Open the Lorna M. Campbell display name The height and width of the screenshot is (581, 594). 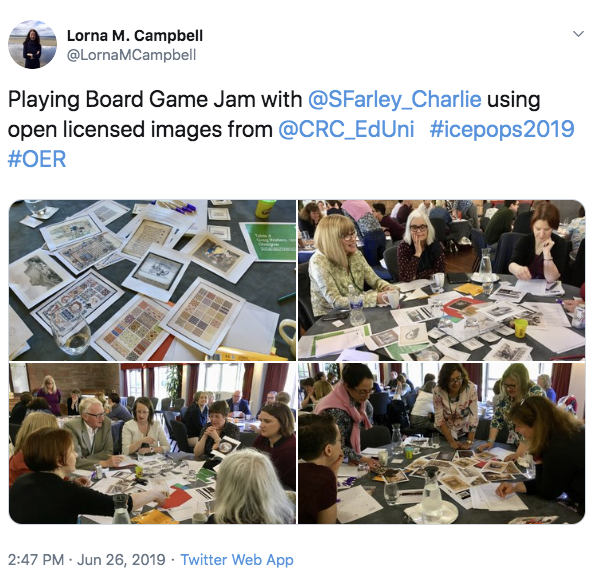pyautogui.click(x=135, y=36)
